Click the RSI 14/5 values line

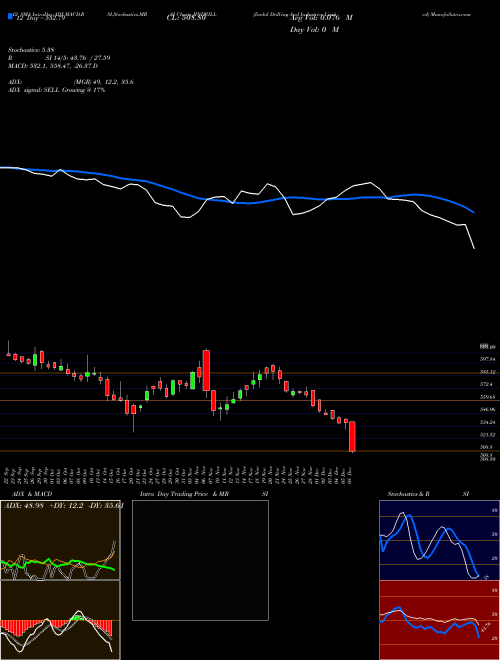click(59, 58)
